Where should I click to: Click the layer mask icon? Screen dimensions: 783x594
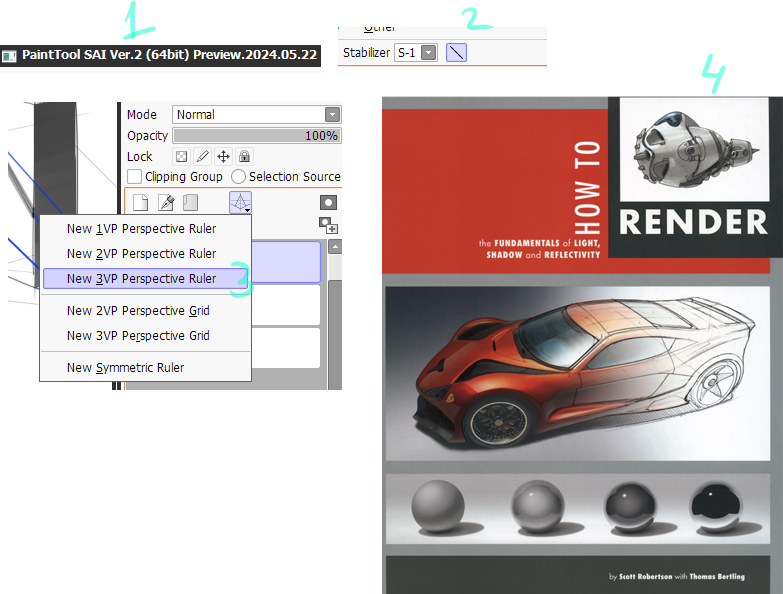pos(328,202)
